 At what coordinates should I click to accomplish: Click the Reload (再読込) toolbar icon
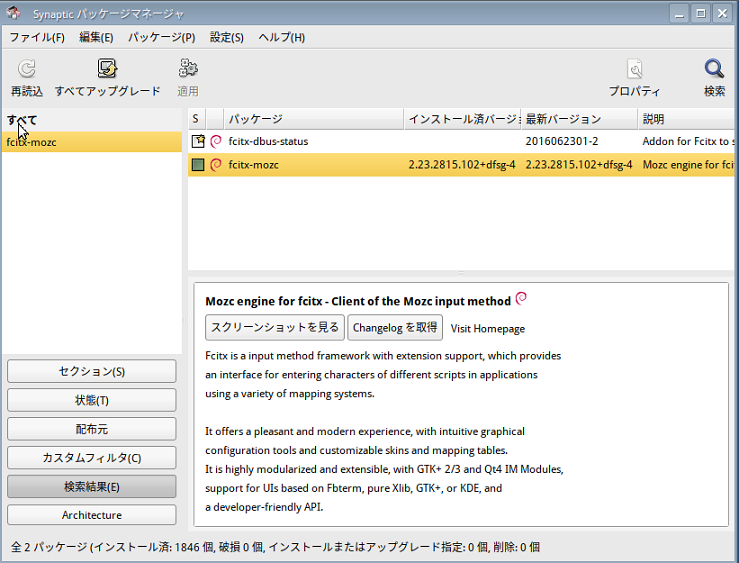click(27, 68)
